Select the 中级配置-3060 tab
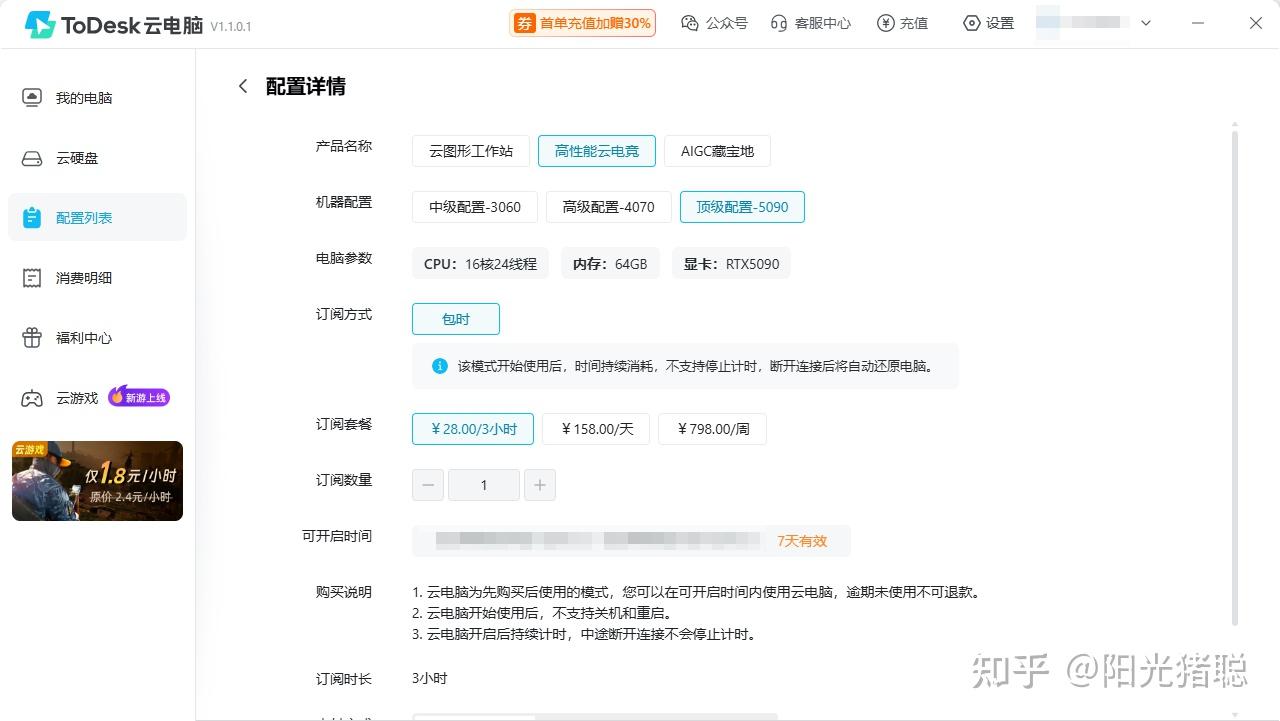The width and height of the screenshot is (1280, 721). coord(474,207)
